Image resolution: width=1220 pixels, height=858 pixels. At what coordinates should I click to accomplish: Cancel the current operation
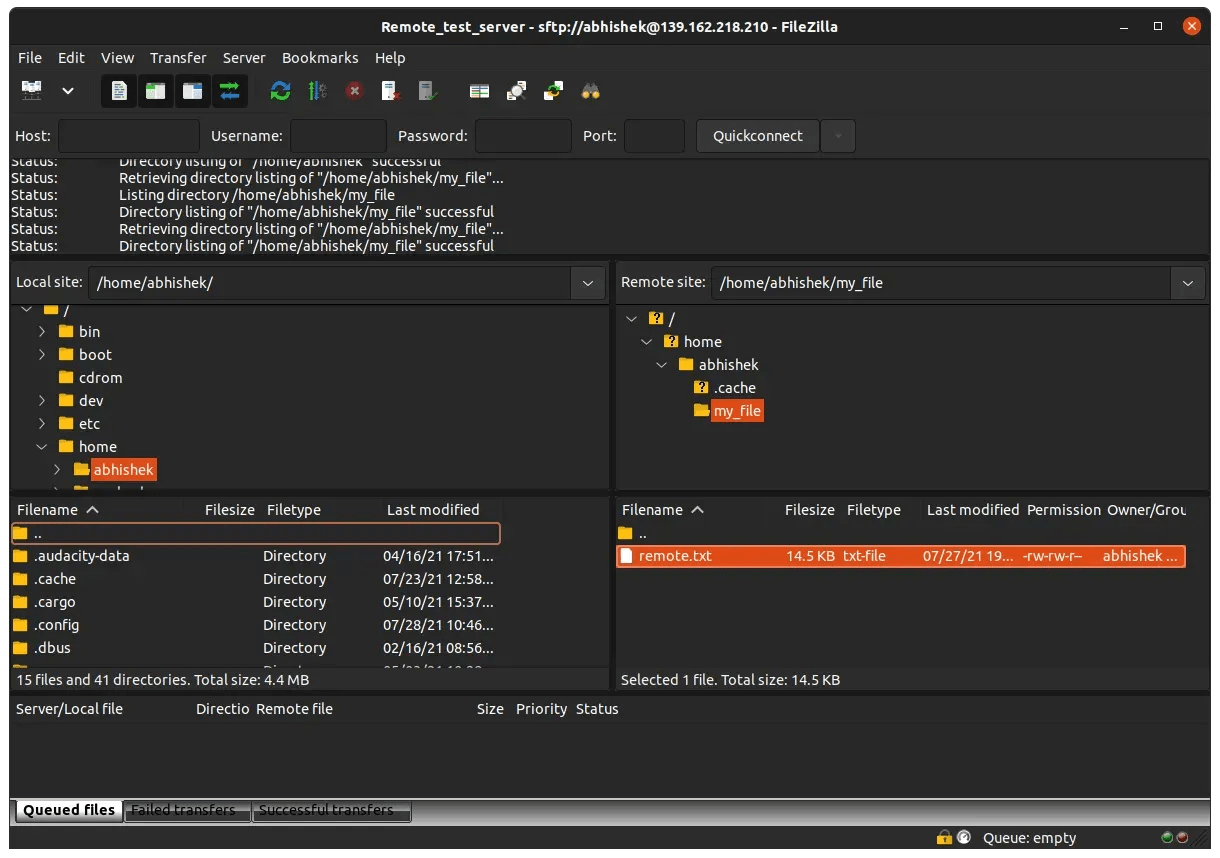(354, 91)
